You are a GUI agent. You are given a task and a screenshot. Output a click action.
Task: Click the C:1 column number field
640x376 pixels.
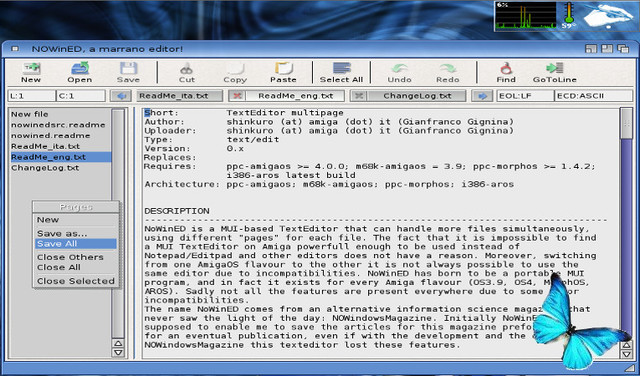coord(81,96)
